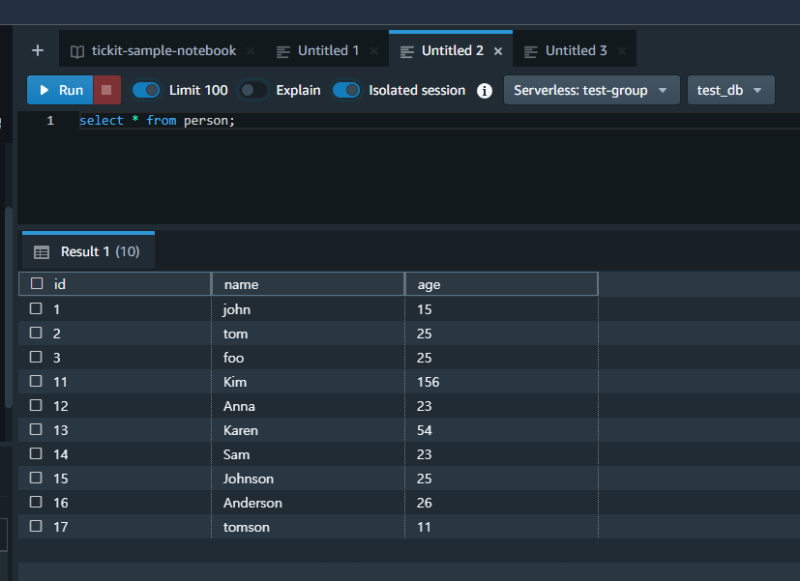Toggle the Limit 100 switch
The height and width of the screenshot is (581, 800).
pyautogui.click(x=146, y=90)
